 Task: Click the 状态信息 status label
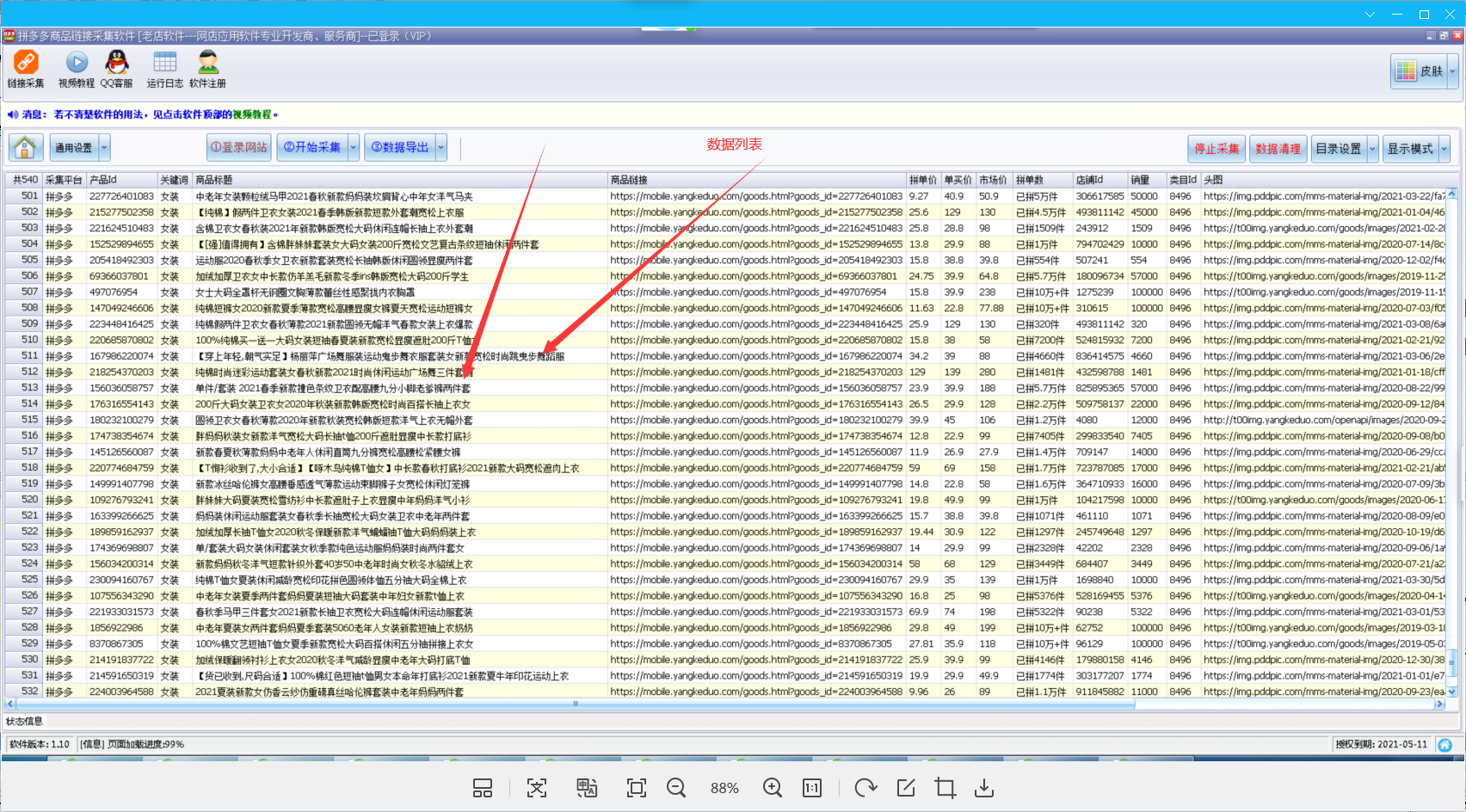click(24, 721)
